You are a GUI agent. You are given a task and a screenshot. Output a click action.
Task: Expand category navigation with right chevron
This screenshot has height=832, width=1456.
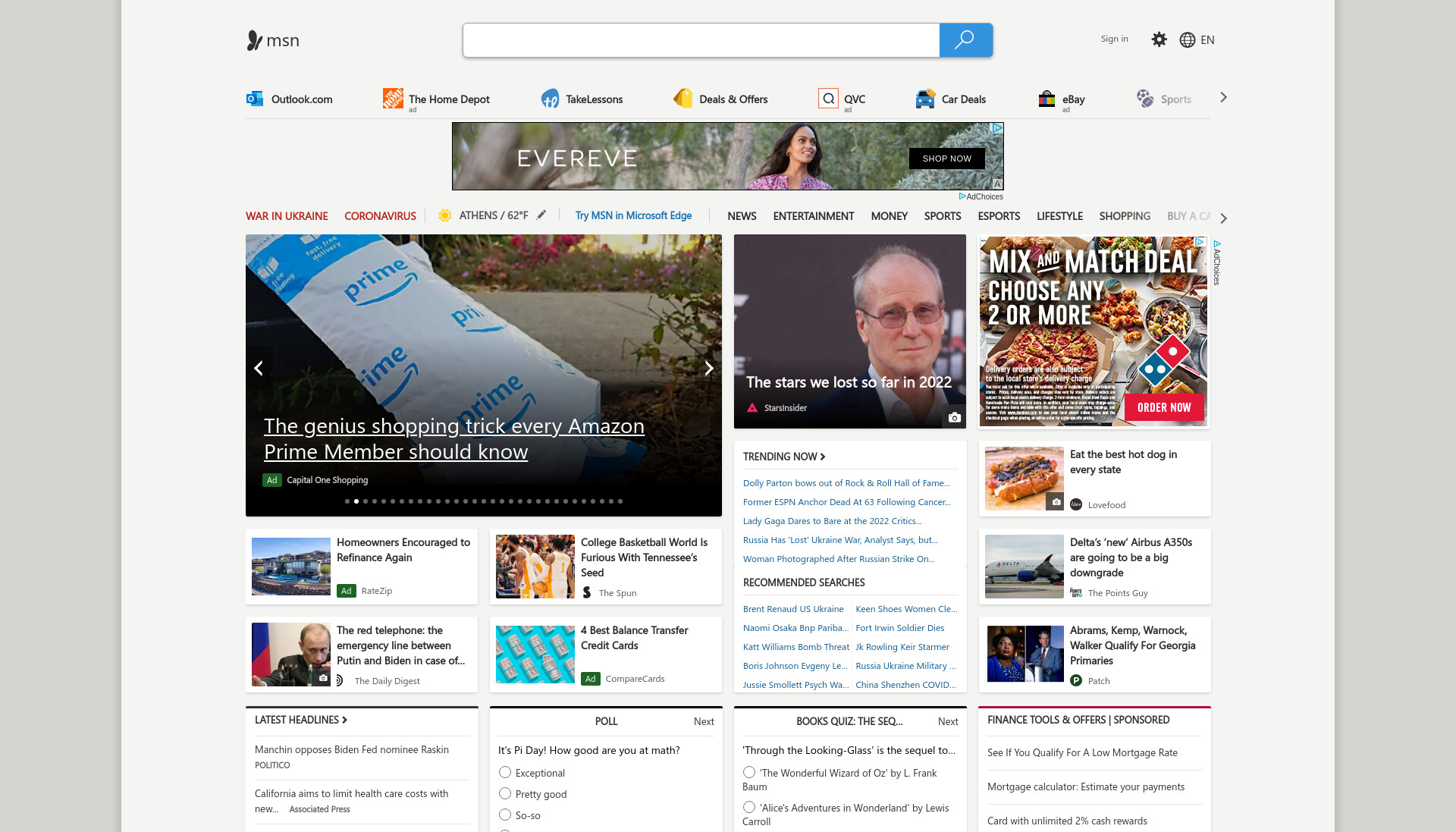tap(1223, 218)
